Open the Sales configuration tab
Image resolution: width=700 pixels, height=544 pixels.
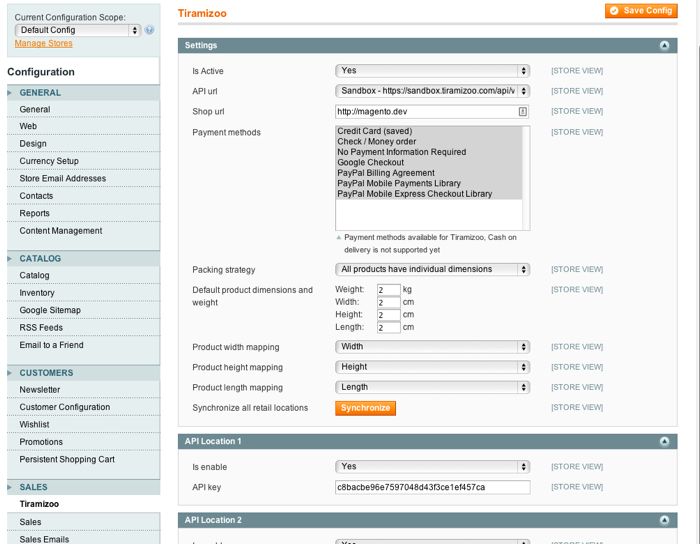tap(83, 522)
